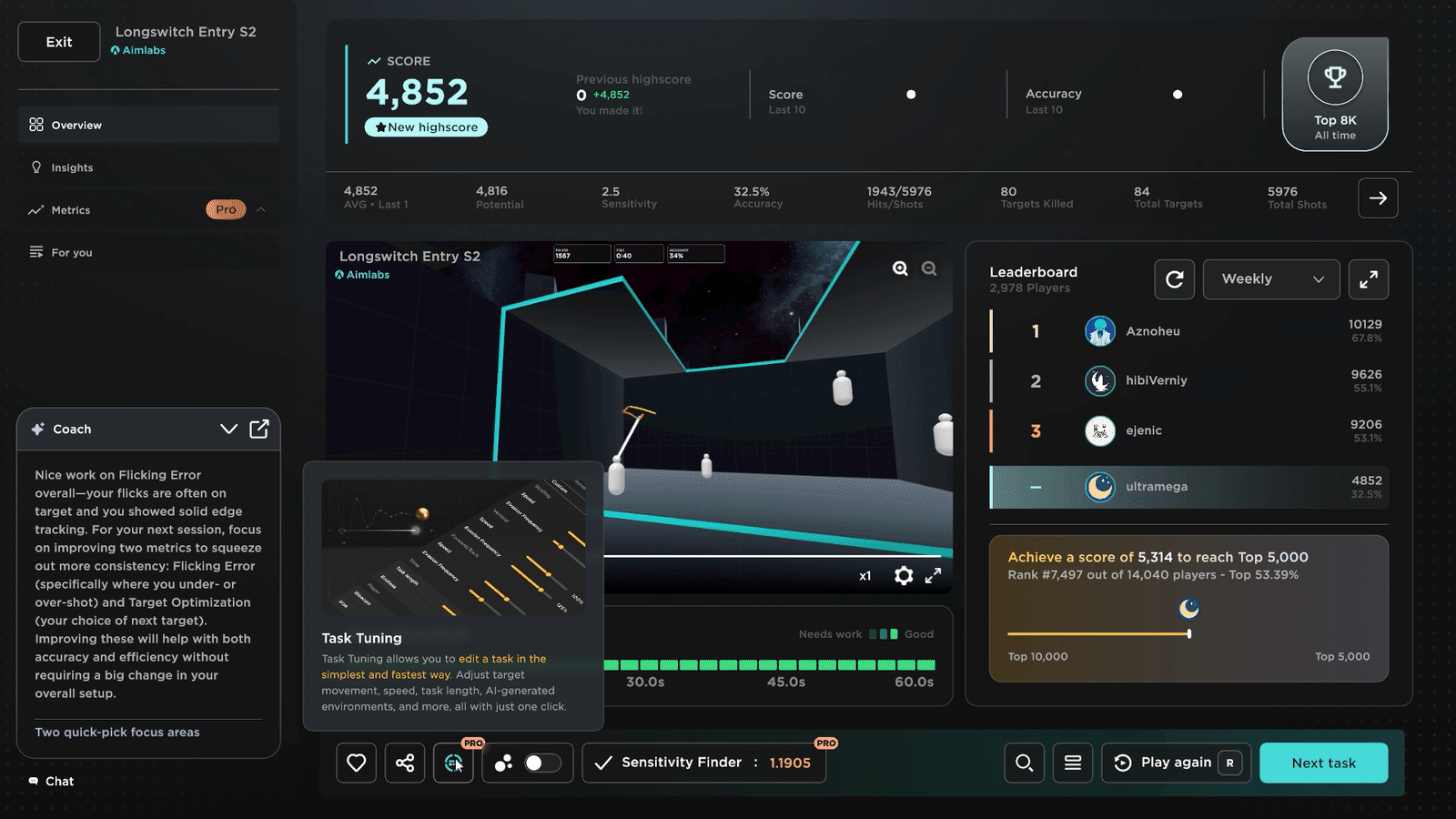
Task: Pop out the Coach panel
Action: pyautogui.click(x=259, y=429)
